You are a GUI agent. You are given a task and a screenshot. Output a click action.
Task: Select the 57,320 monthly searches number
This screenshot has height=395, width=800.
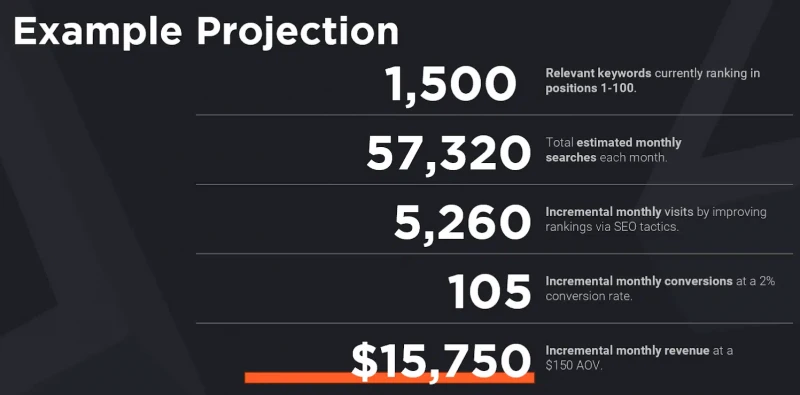(448, 154)
